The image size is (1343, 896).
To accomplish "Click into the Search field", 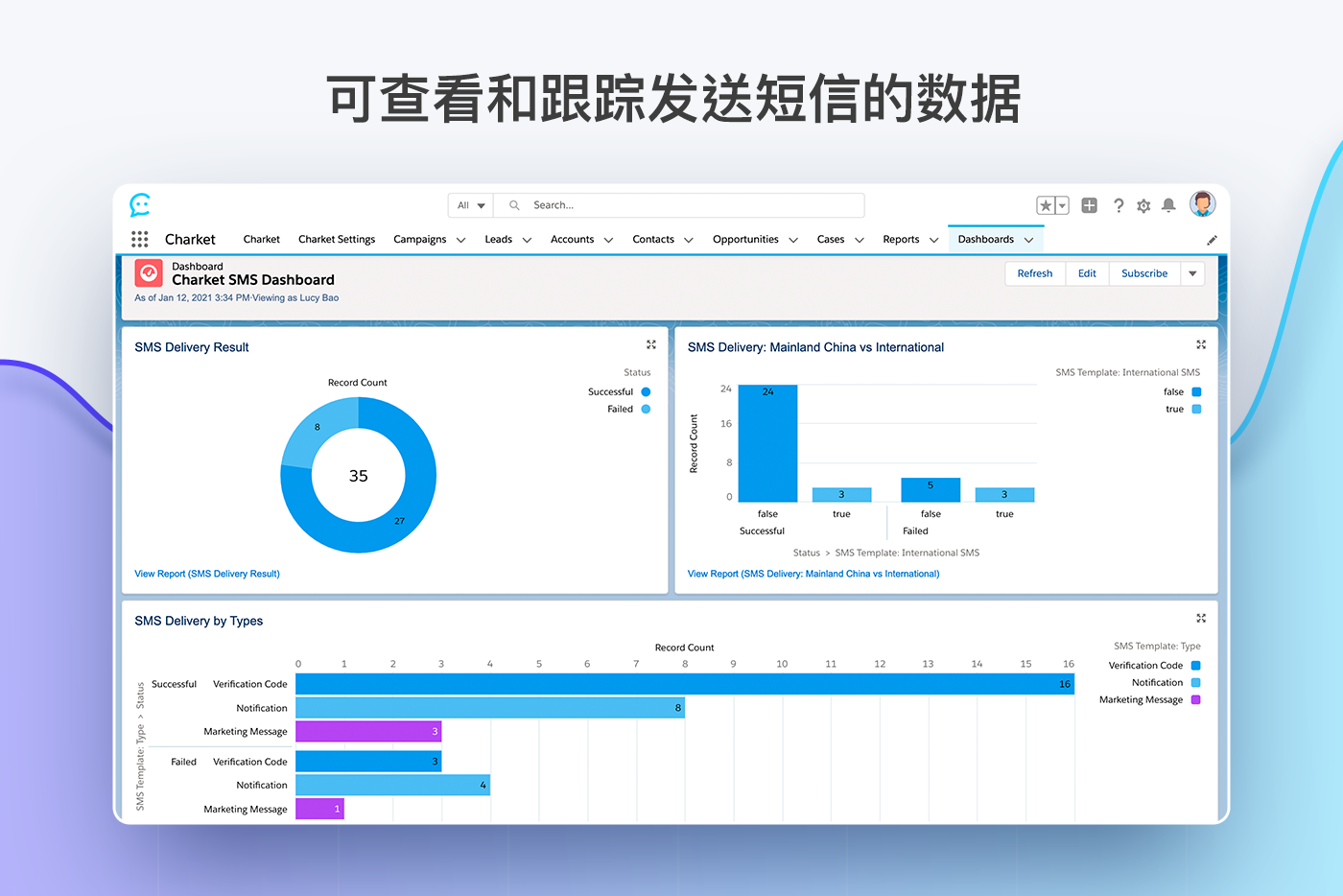I will coord(678,205).
